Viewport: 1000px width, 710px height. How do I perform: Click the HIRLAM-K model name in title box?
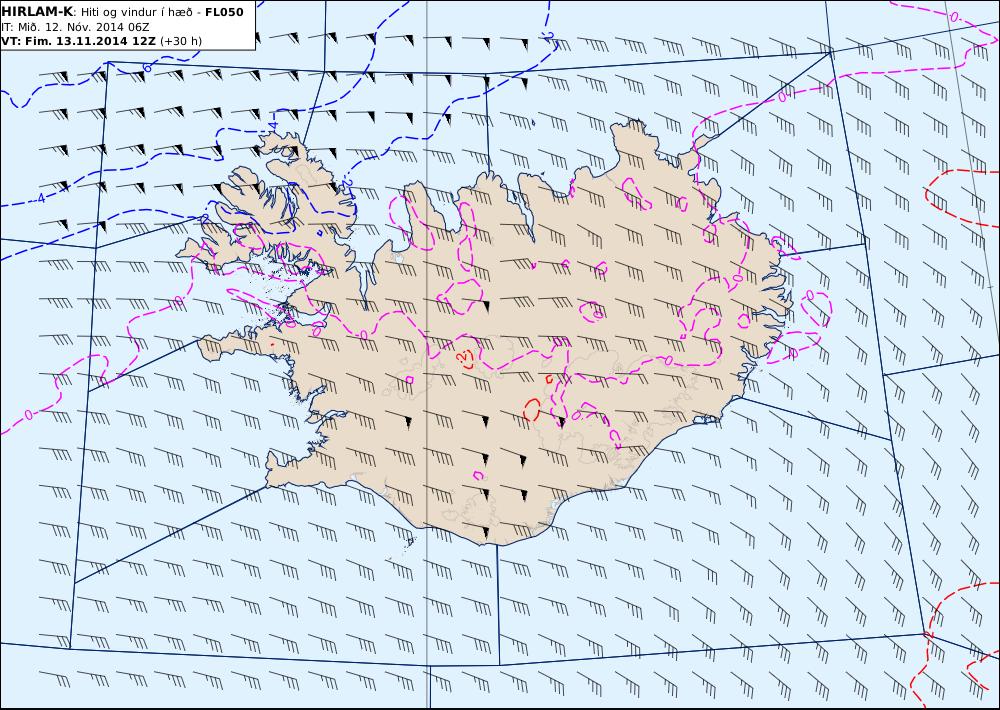click(x=37, y=12)
